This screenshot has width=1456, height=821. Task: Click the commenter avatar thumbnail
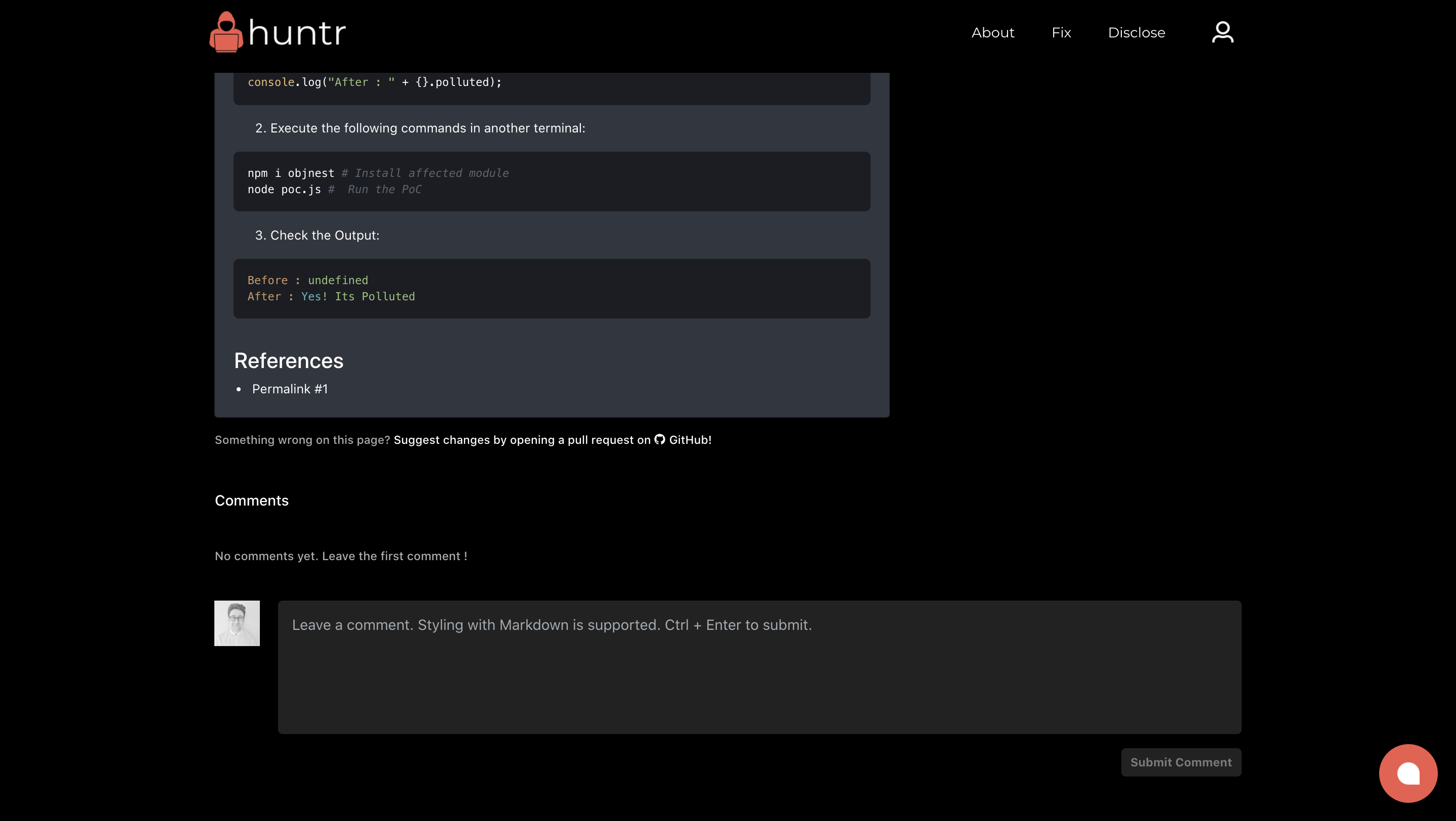[237, 623]
